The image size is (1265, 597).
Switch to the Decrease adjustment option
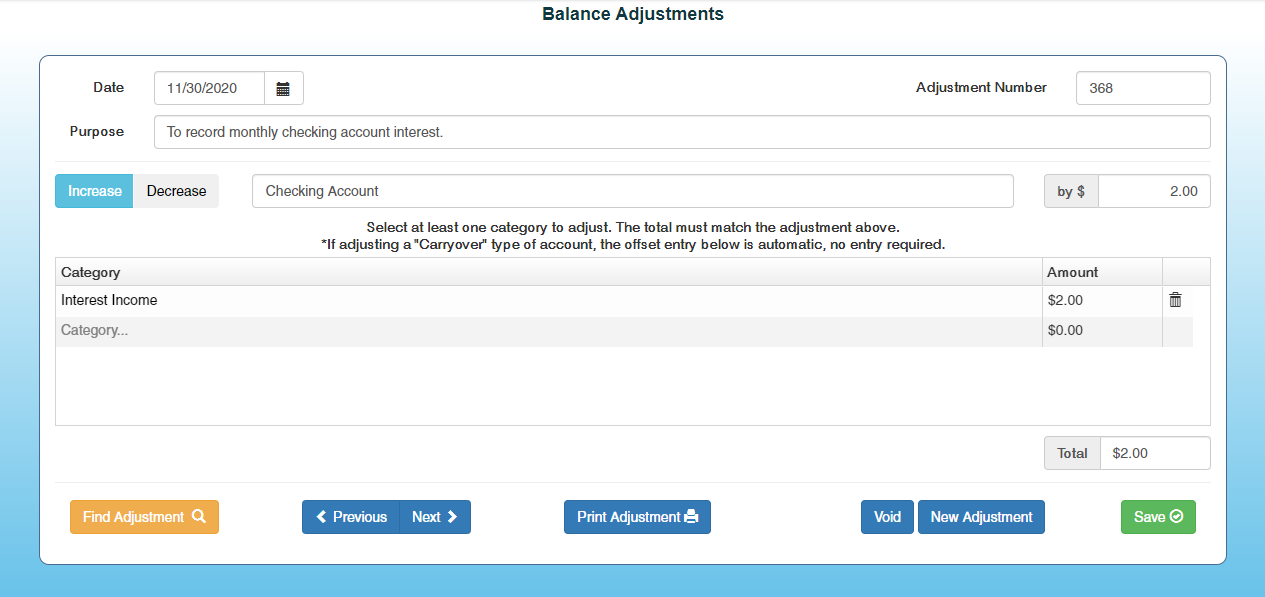coord(176,191)
